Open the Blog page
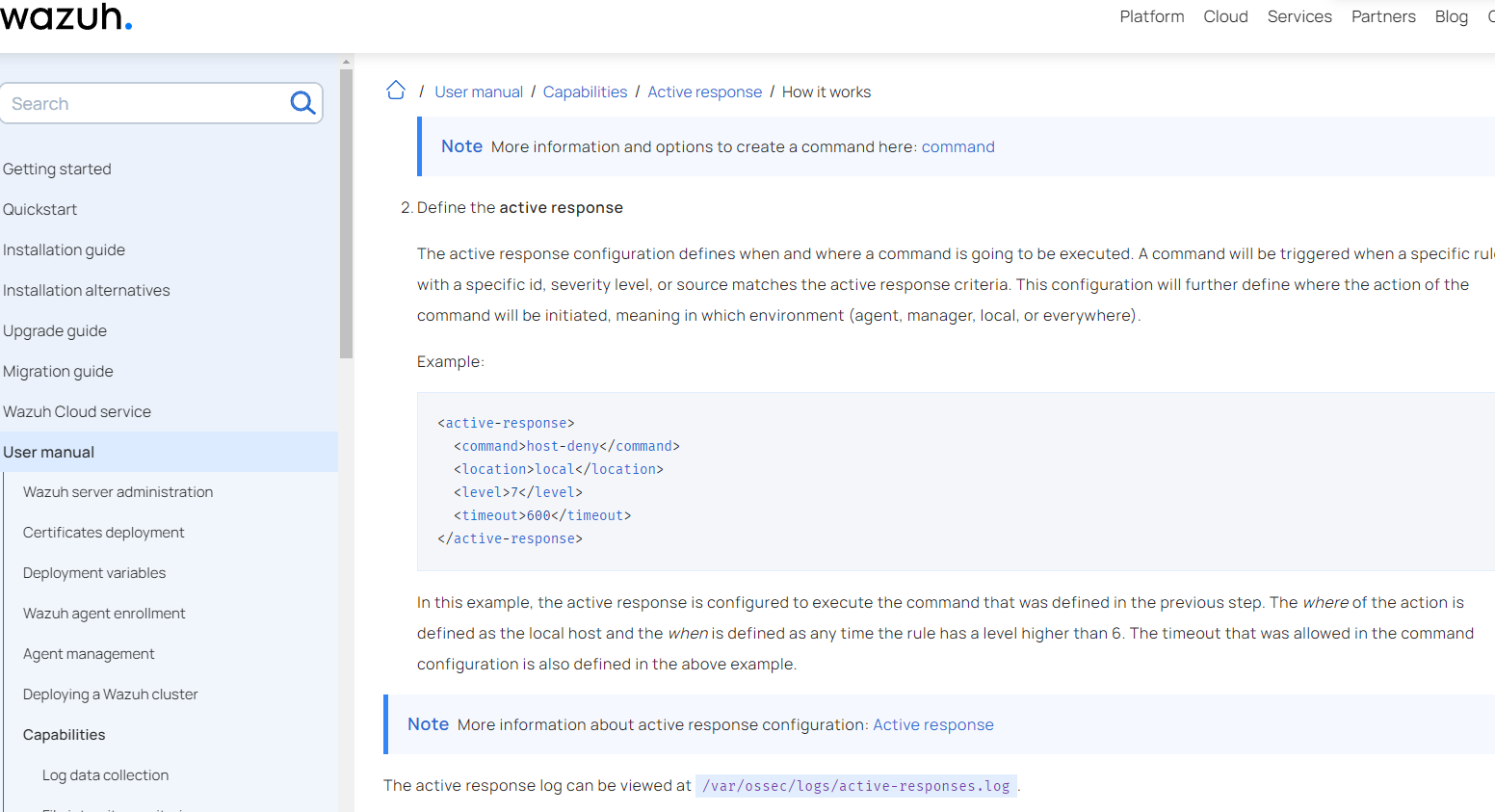 [x=1451, y=16]
